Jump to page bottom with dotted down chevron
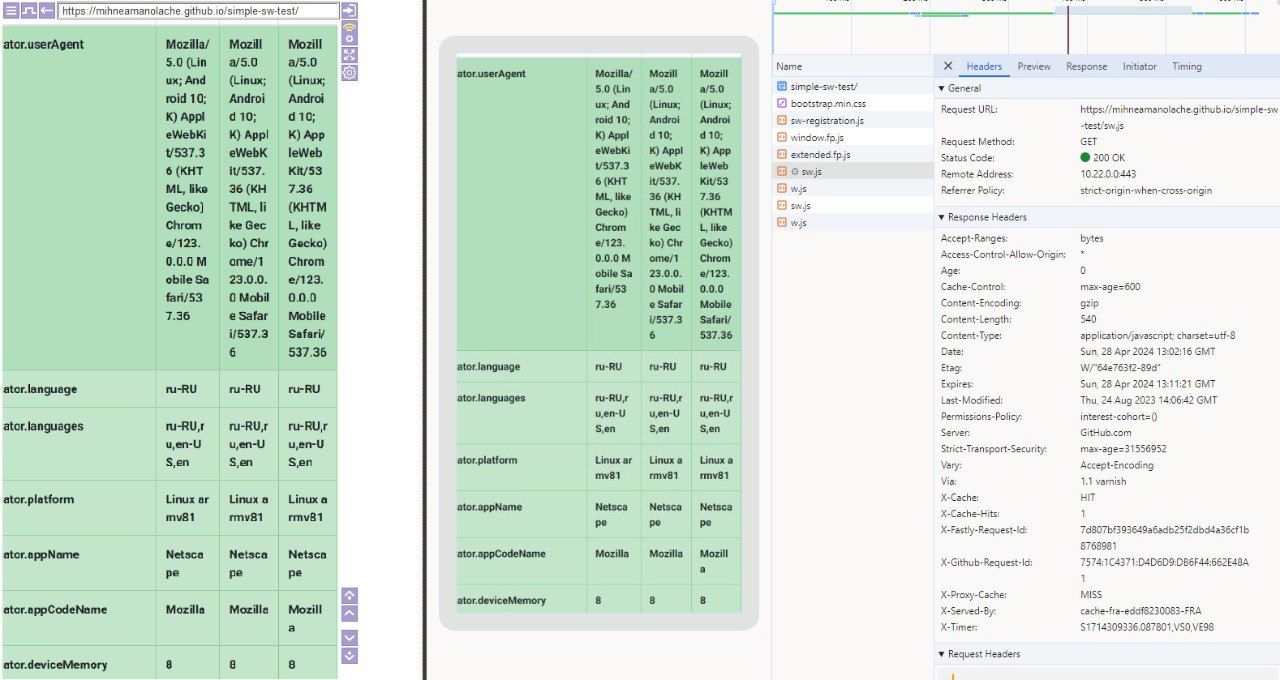The height and width of the screenshot is (680, 1280). [349, 655]
